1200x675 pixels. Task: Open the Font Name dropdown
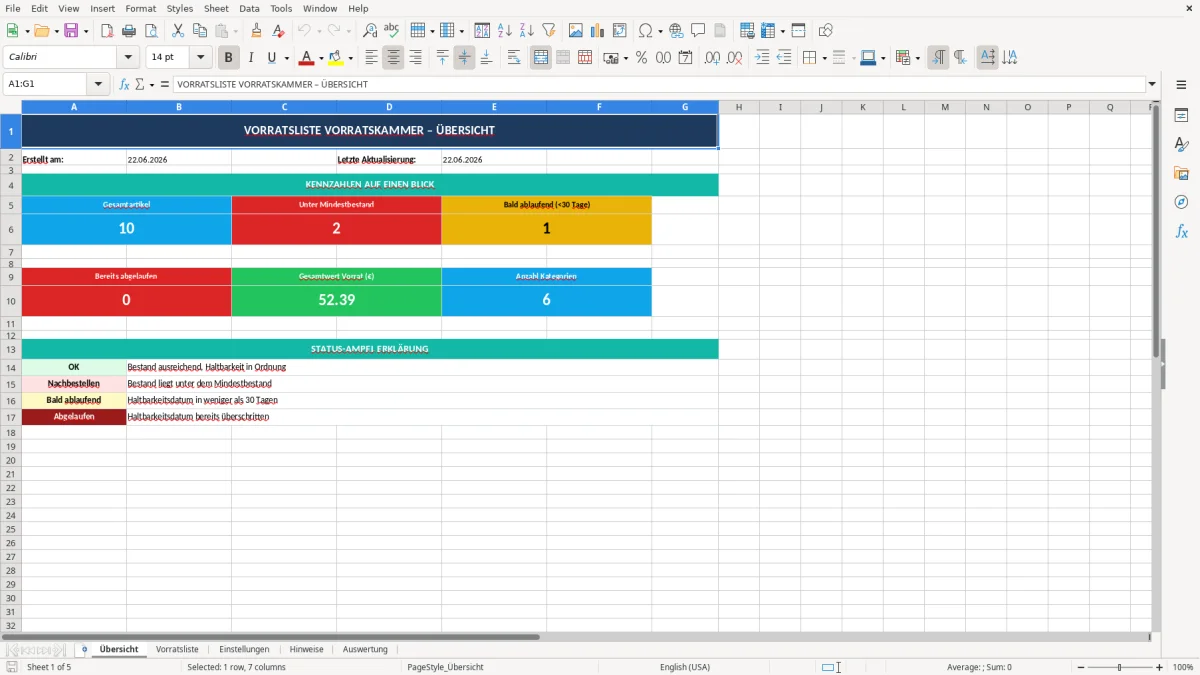[x=128, y=58]
